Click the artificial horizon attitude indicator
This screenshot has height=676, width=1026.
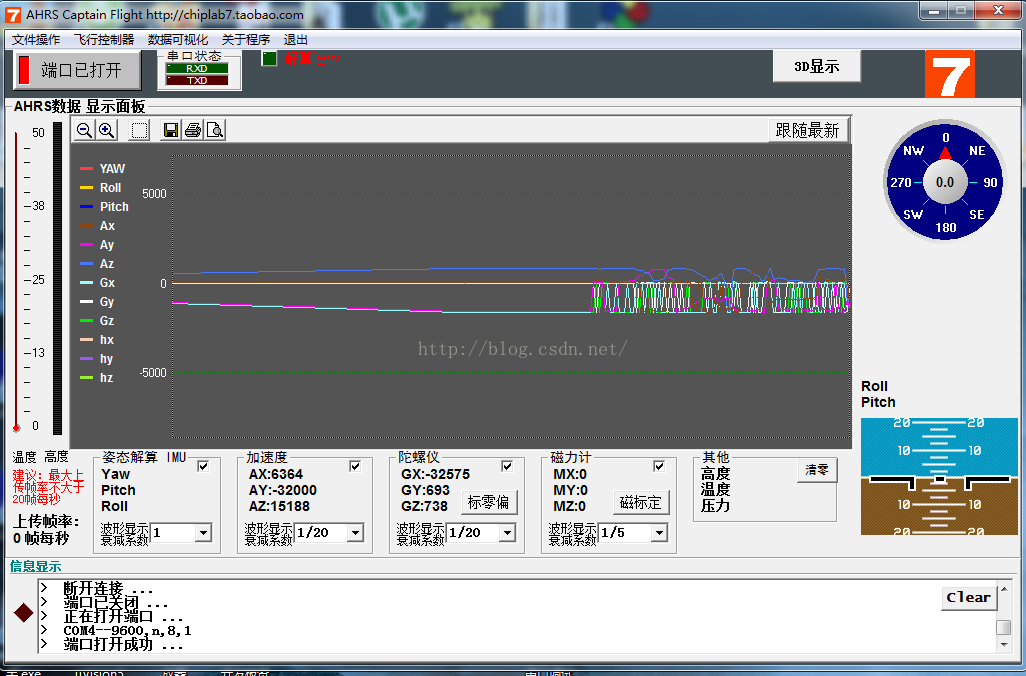939,476
